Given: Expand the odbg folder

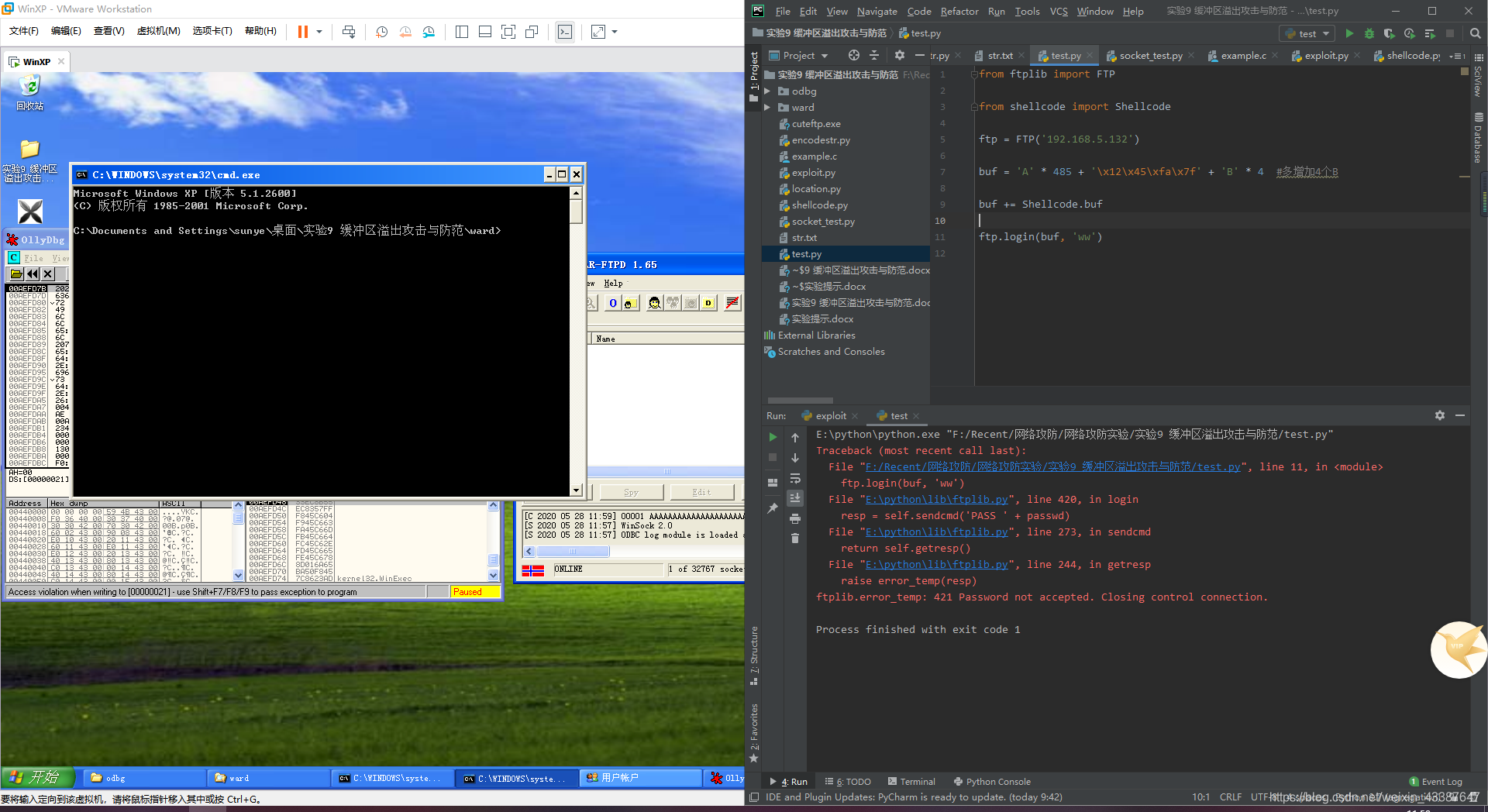Looking at the screenshot, I should point(768,91).
